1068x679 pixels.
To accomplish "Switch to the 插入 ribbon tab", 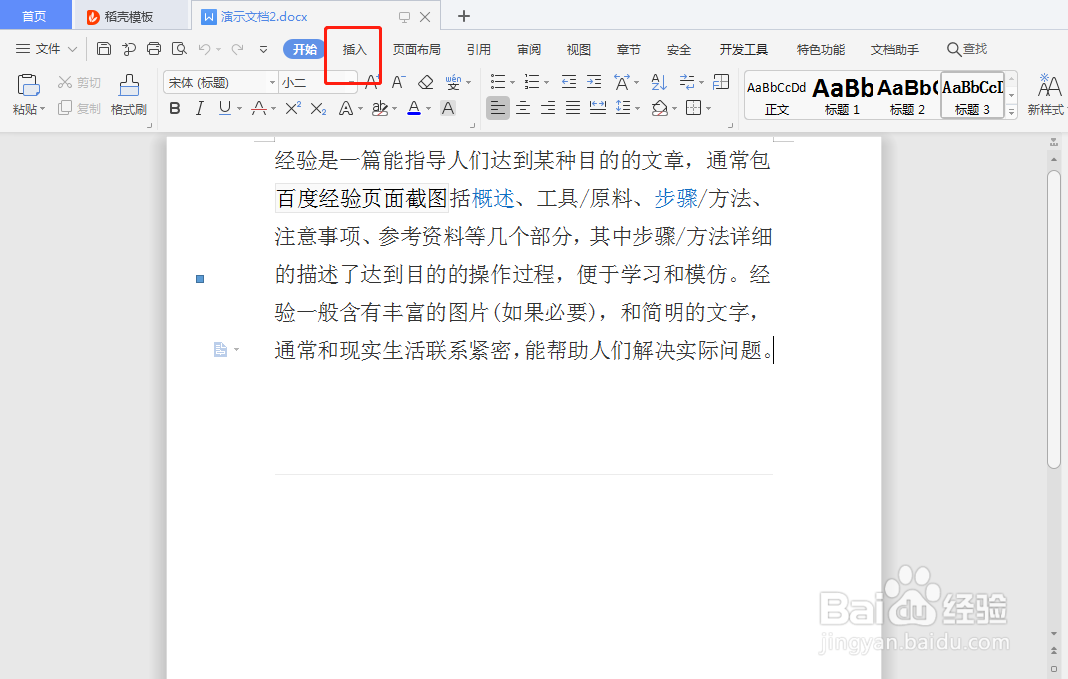I will (x=353, y=48).
